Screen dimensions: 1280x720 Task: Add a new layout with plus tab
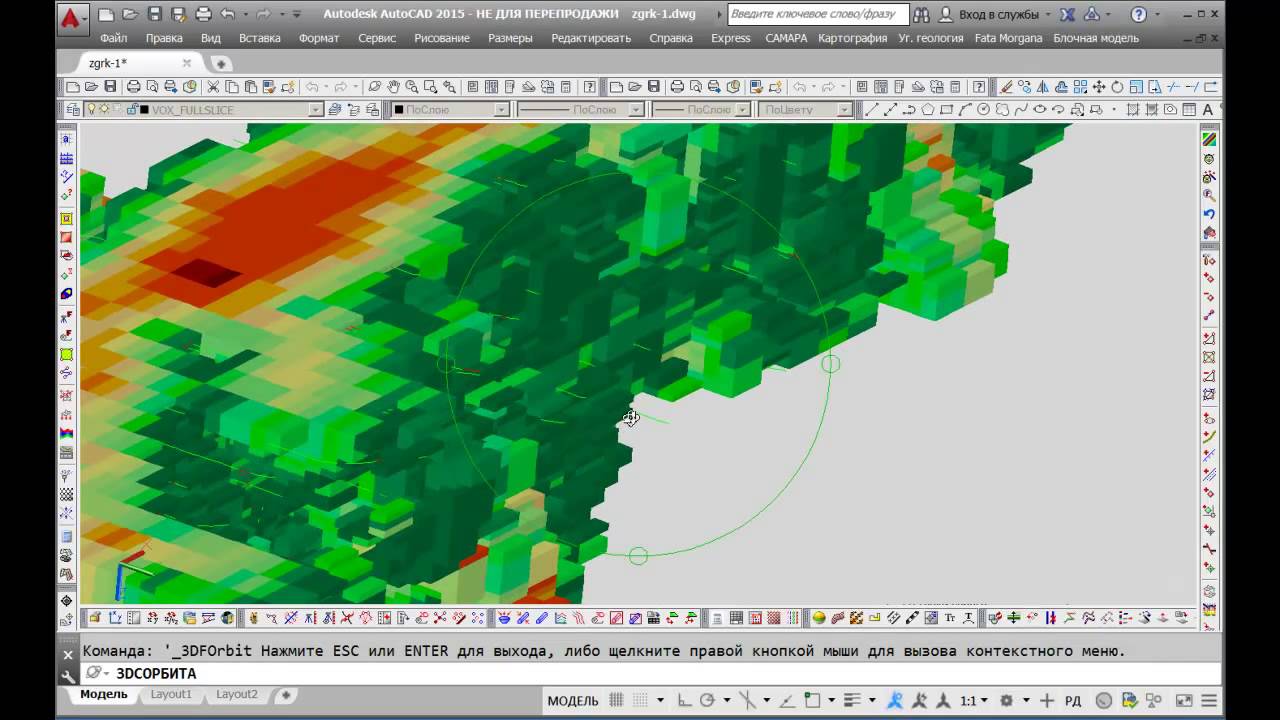coord(285,694)
